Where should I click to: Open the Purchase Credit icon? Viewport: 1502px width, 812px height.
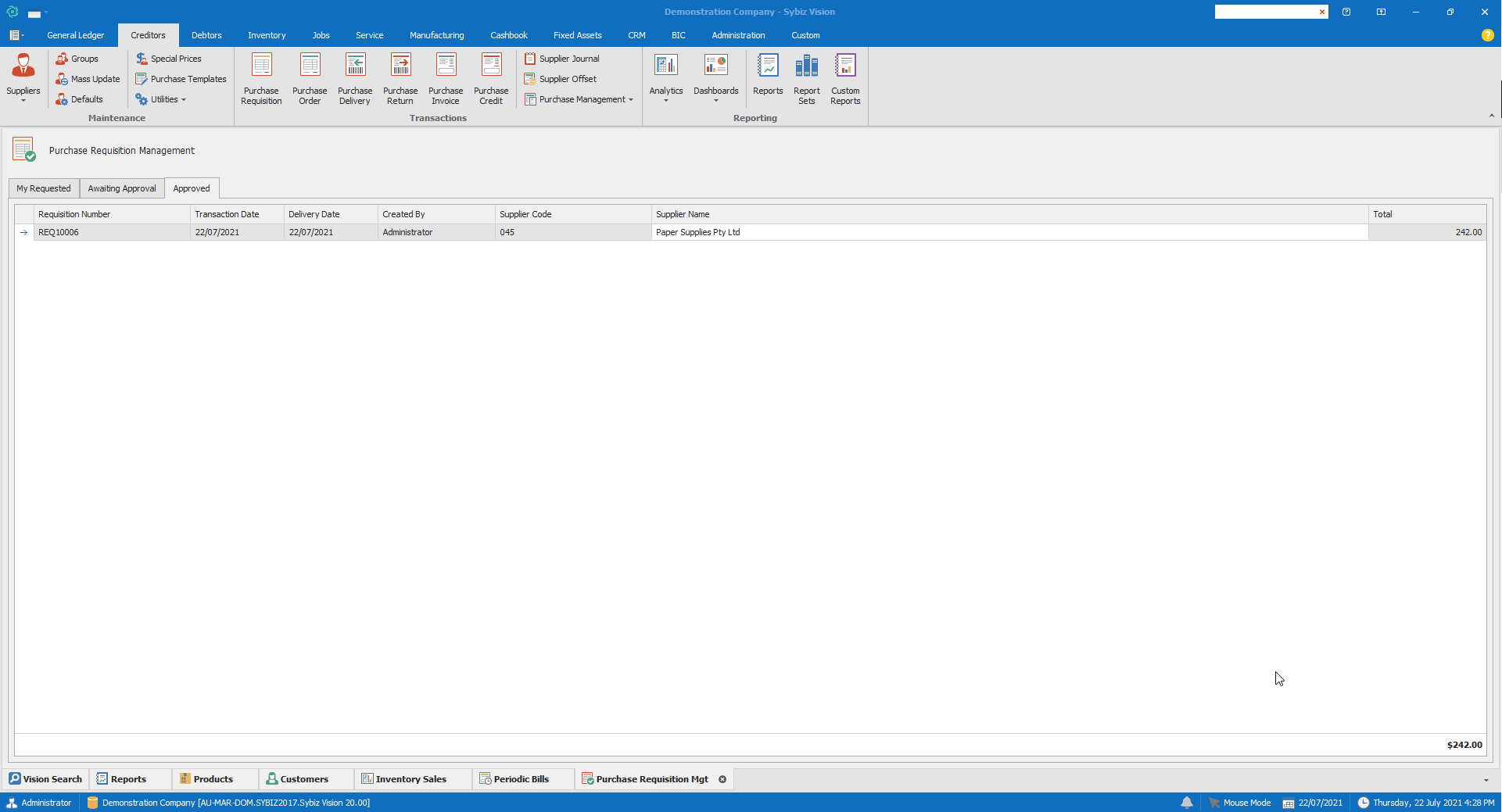click(491, 78)
